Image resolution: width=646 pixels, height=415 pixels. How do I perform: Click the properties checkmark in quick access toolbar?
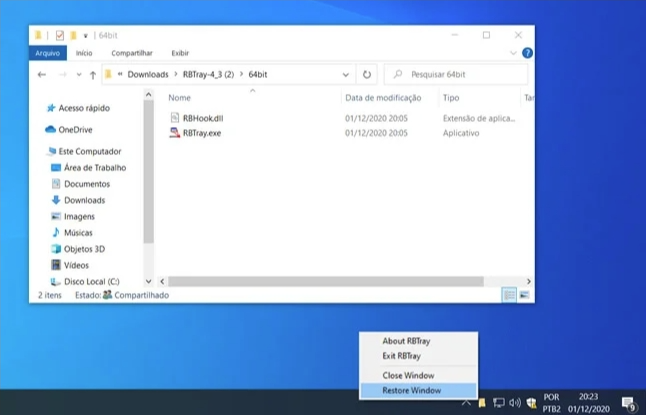59,35
